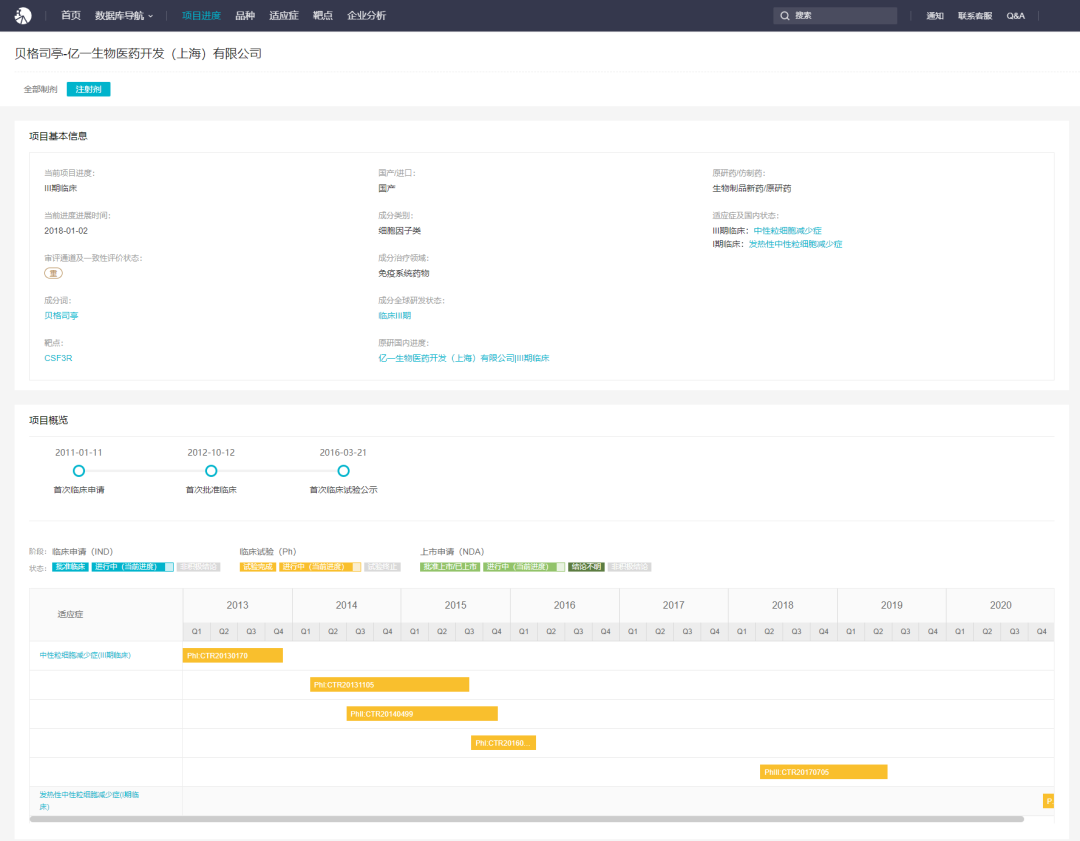The image size is (1080, 841).
Task: Click the 试验完成 orange legend tag
Action: (x=258, y=567)
